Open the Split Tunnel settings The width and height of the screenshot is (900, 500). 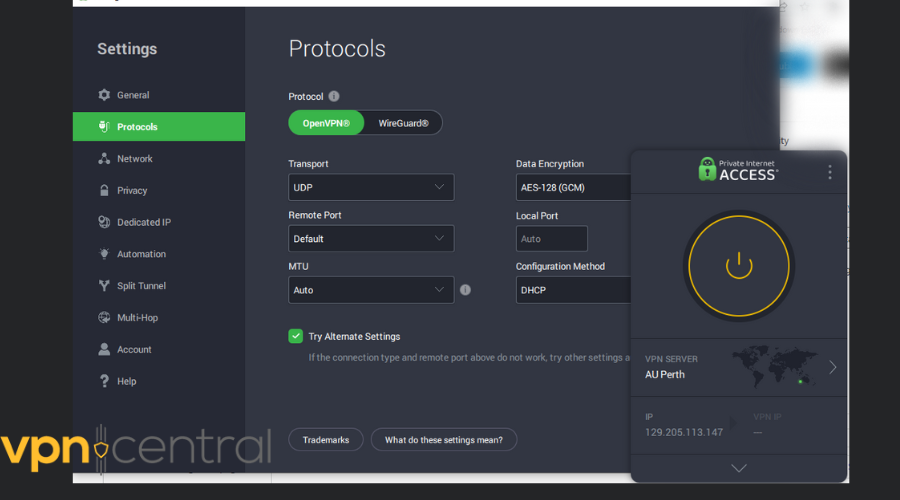[x=159, y=286]
